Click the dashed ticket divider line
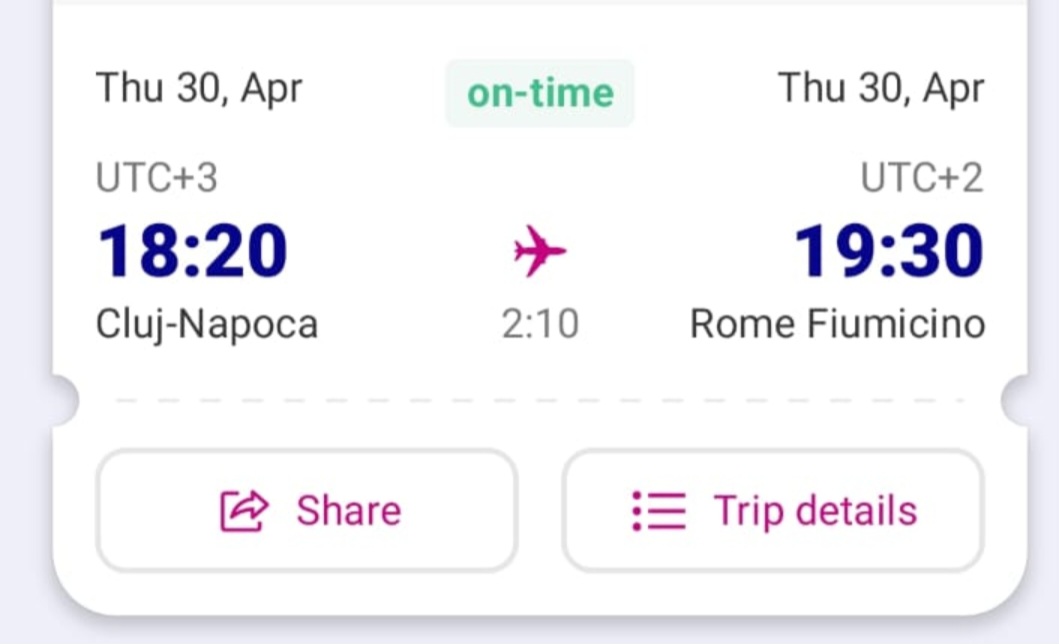The width and height of the screenshot is (1059, 644). (540, 400)
